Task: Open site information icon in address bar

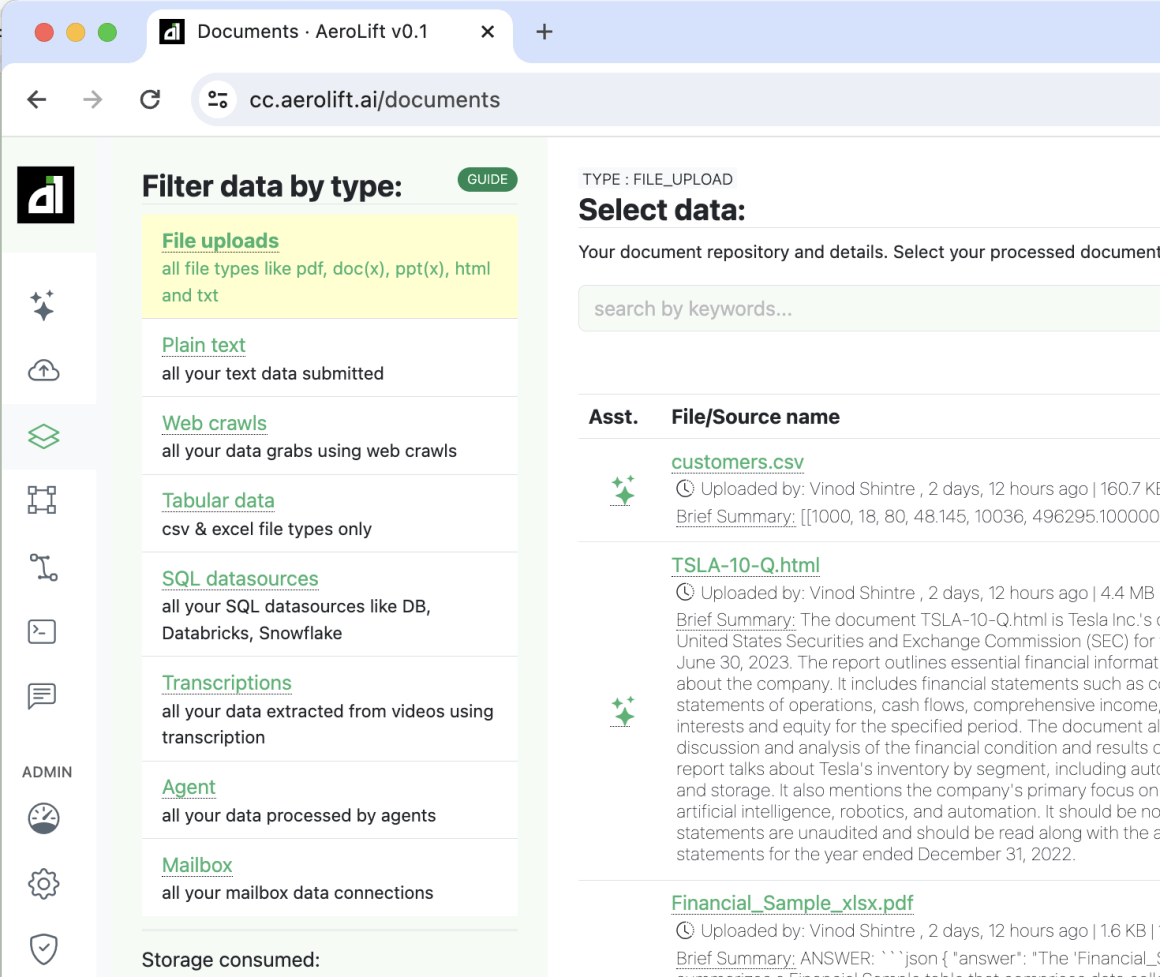Action: click(x=218, y=99)
